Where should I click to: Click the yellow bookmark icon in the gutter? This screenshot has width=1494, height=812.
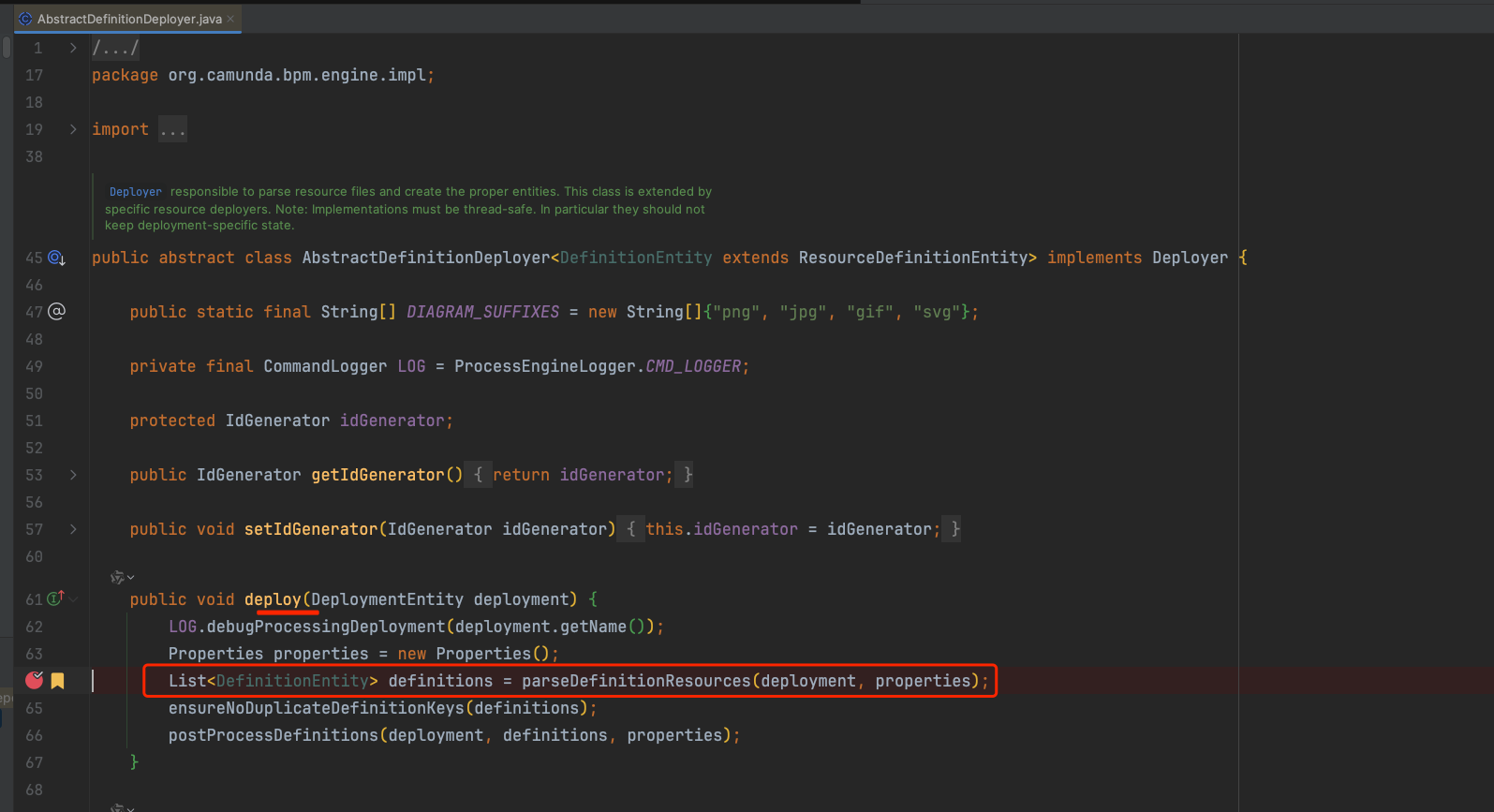[58, 681]
